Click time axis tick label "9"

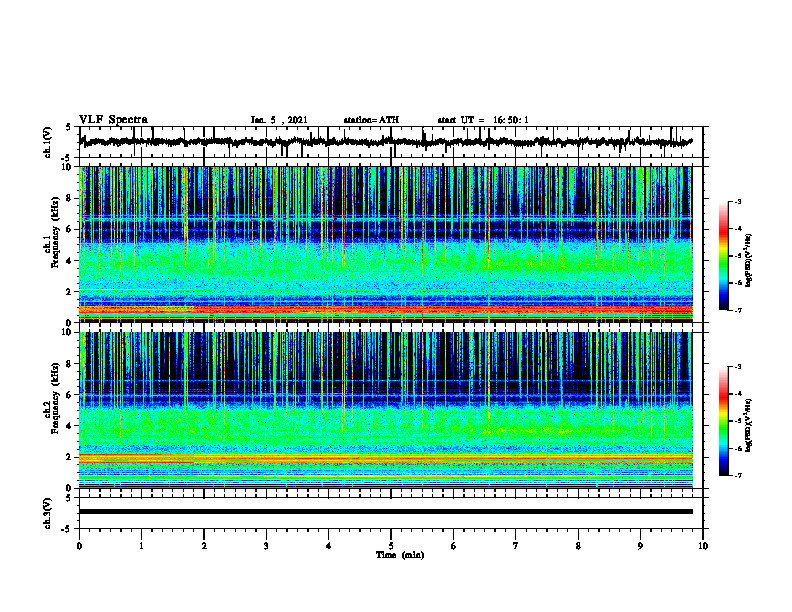[x=640, y=546]
